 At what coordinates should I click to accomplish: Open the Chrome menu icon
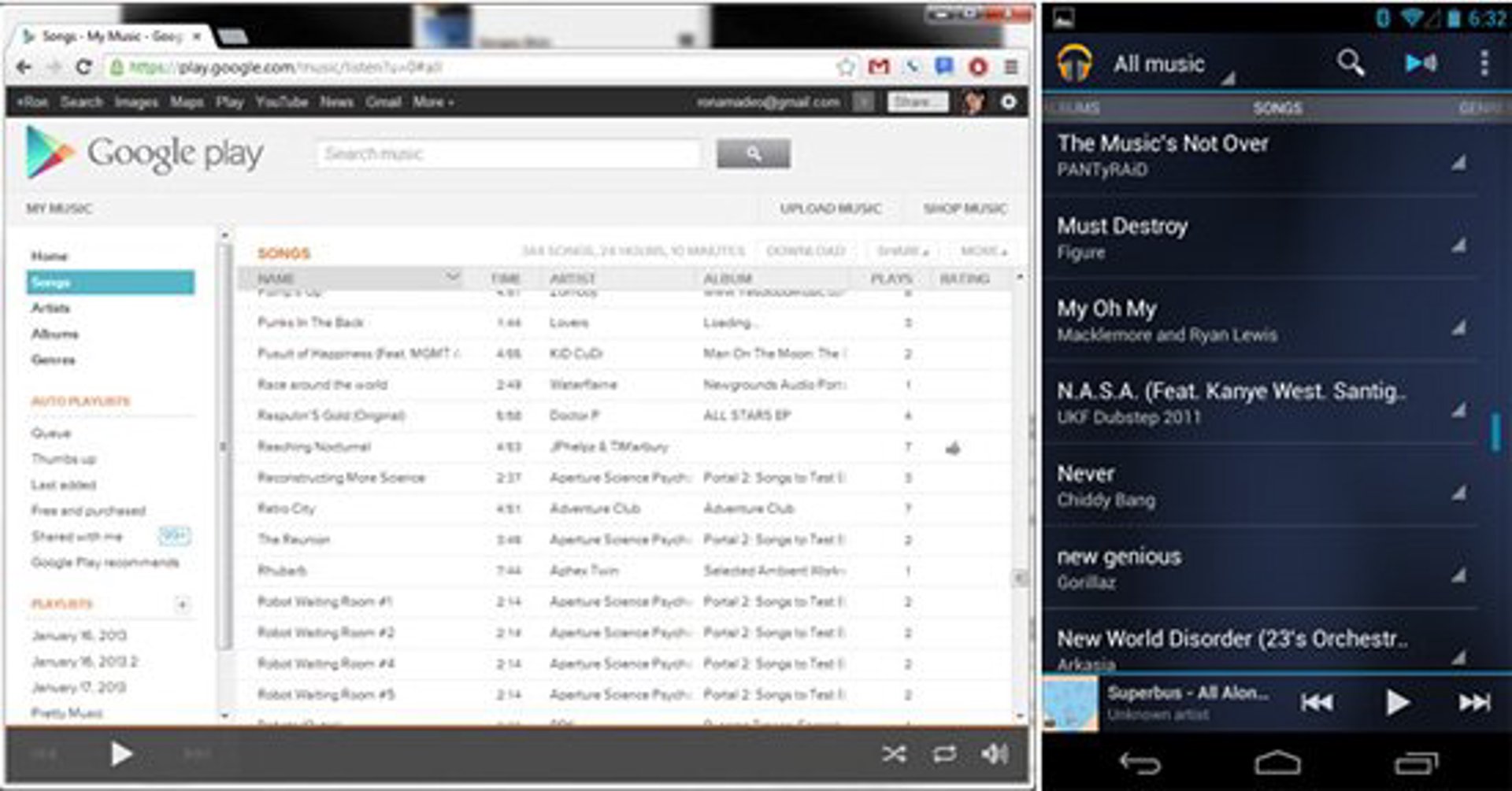click(1010, 67)
